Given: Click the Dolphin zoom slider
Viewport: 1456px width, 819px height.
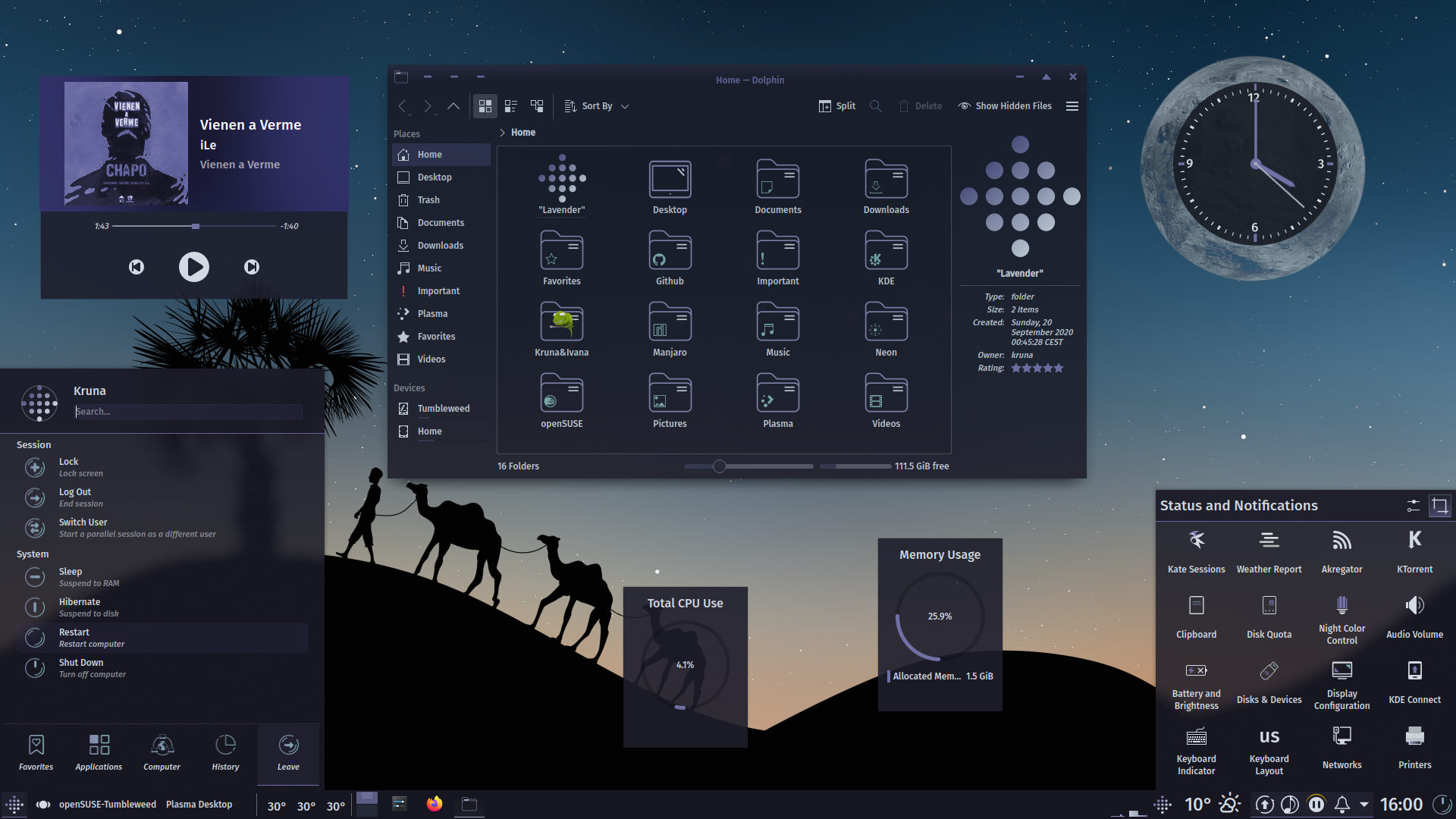Looking at the screenshot, I should coord(748,466).
